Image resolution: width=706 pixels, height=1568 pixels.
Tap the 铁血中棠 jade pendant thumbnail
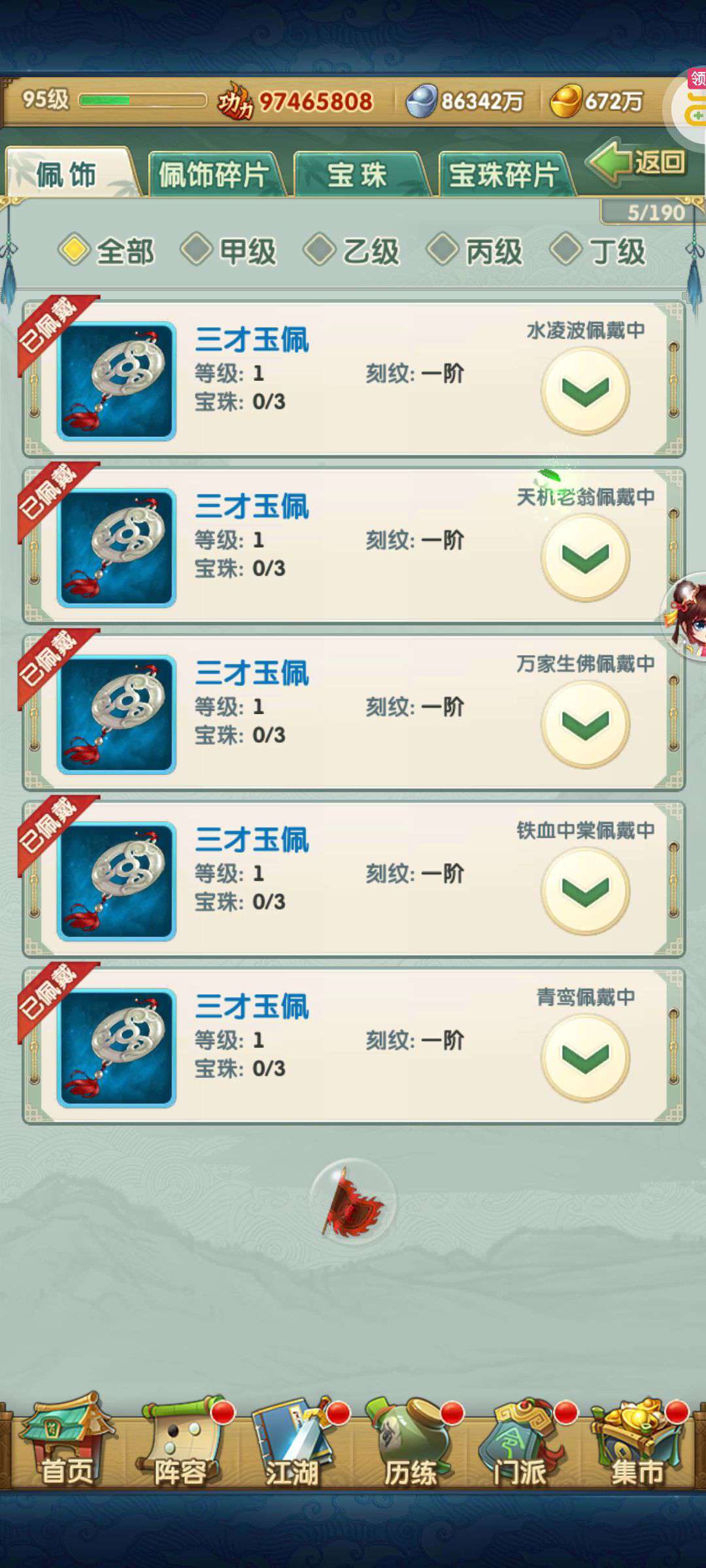tap(117, 881)
